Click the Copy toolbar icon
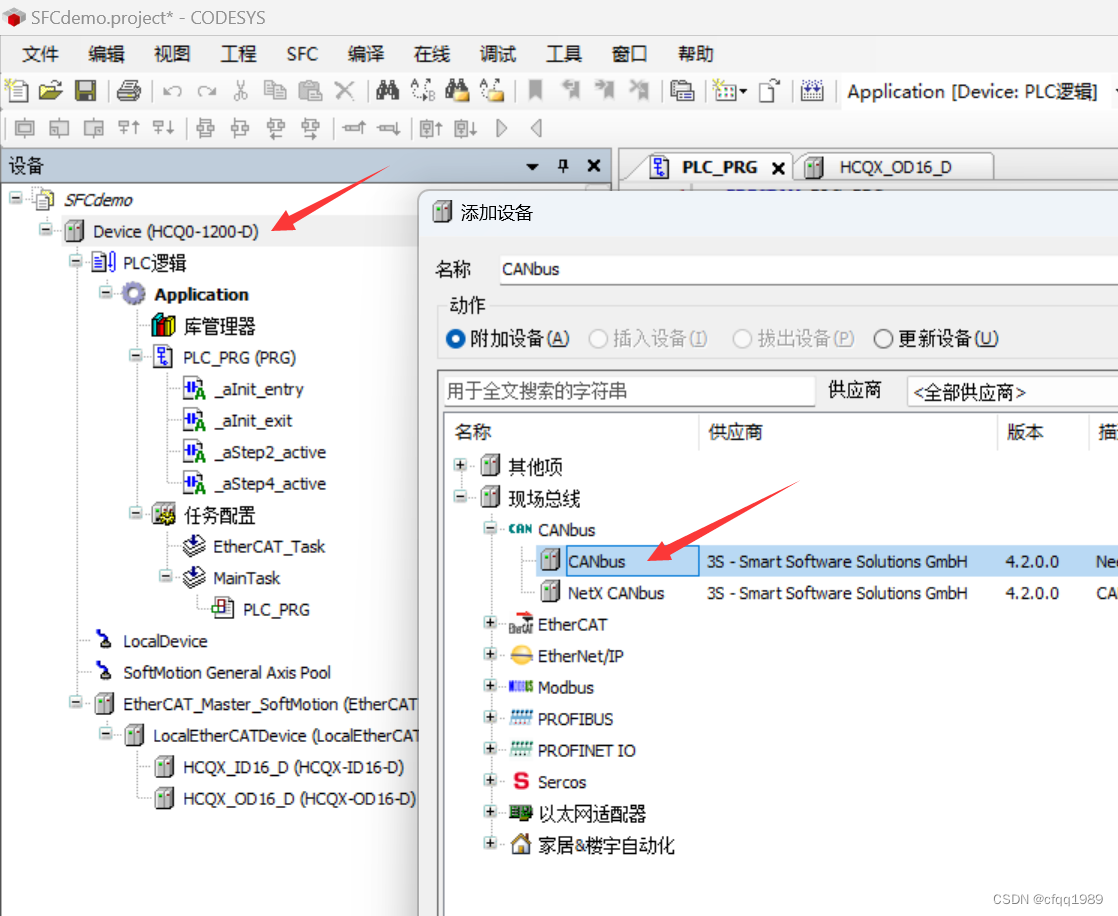The width and height of the screenshot is (1118, 916). [x=275, y=91]
